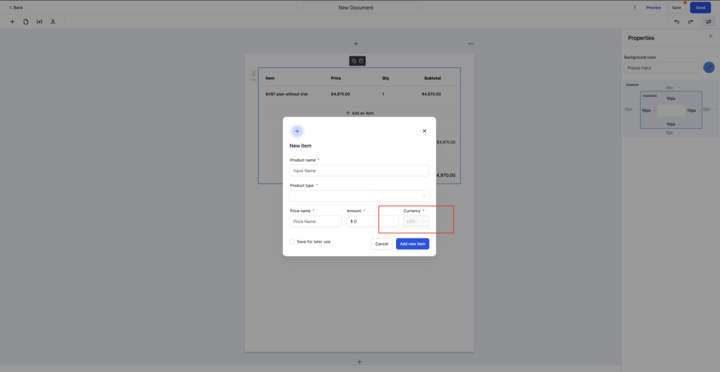Click the Qty column header
The width and height of the screenshot is (720, 372).
pos(386,79)
